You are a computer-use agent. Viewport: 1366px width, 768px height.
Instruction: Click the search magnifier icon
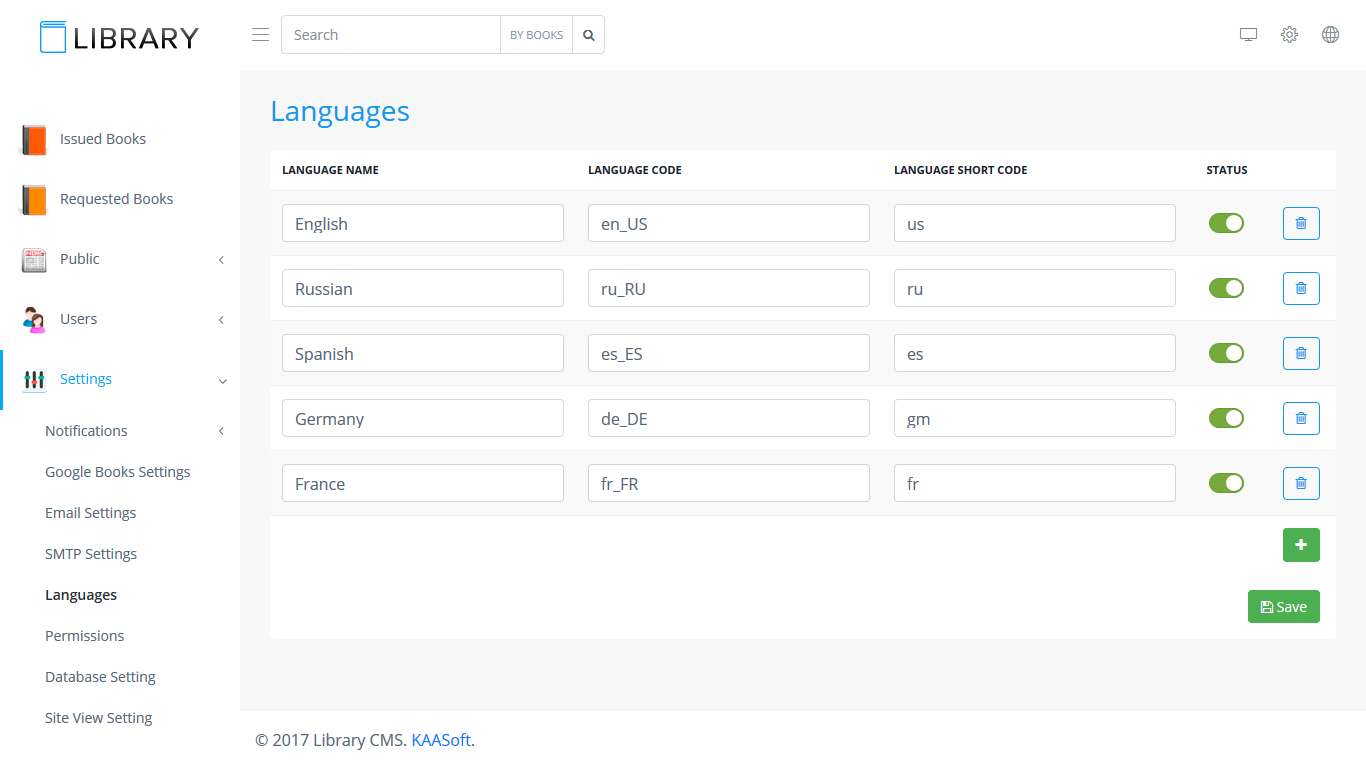coord(589,35)
